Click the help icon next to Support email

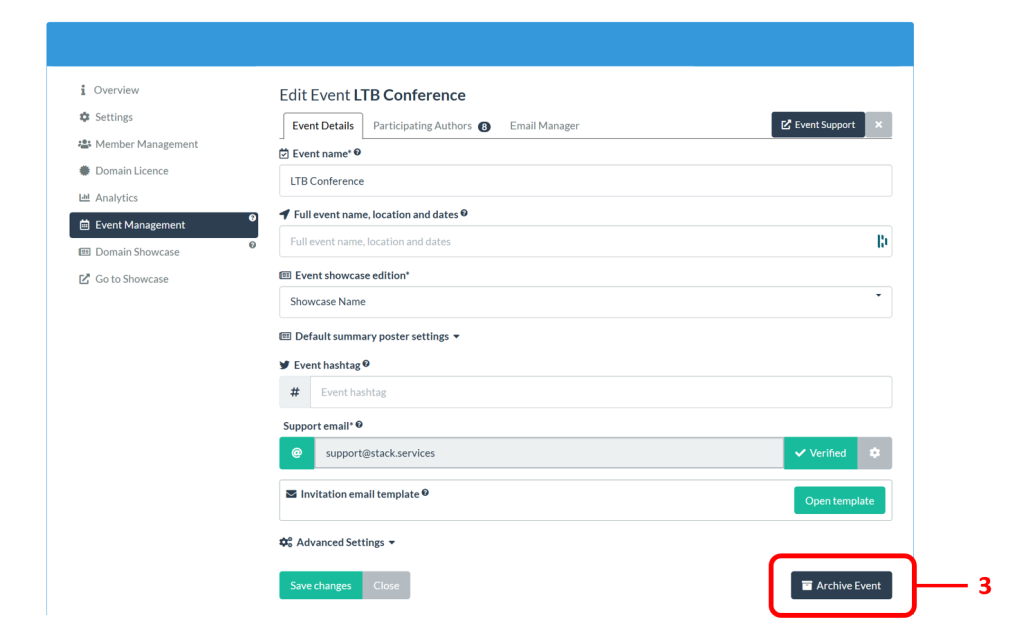click(359, 425)
